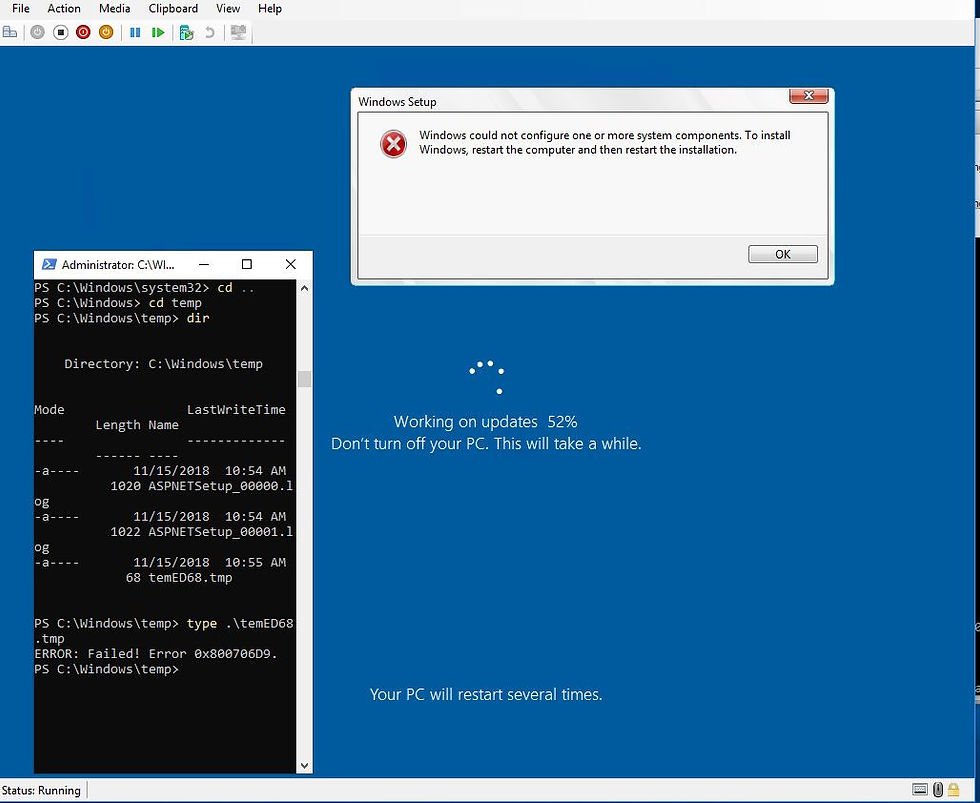Open the Media menu
Screen dimensions: 980x803
[x=114, y=9]
